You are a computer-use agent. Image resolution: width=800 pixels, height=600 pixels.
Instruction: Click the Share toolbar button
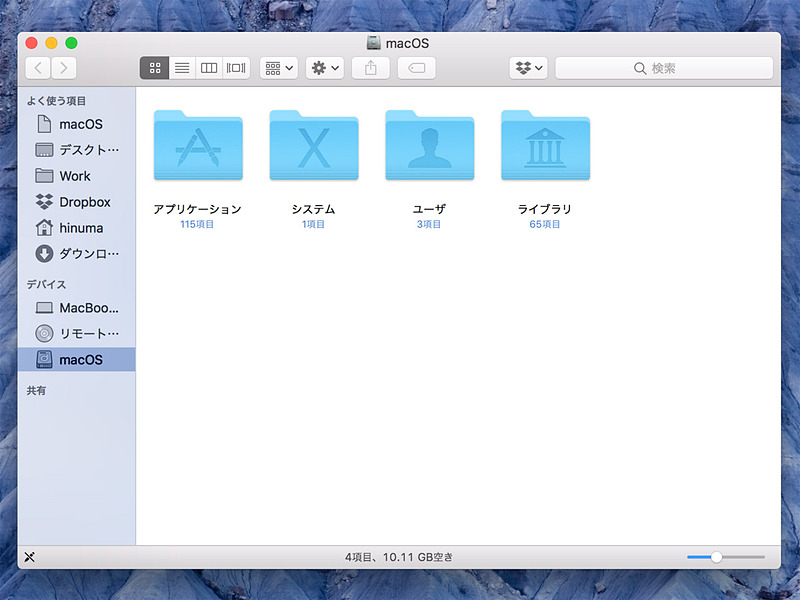(x=371, y=68)
